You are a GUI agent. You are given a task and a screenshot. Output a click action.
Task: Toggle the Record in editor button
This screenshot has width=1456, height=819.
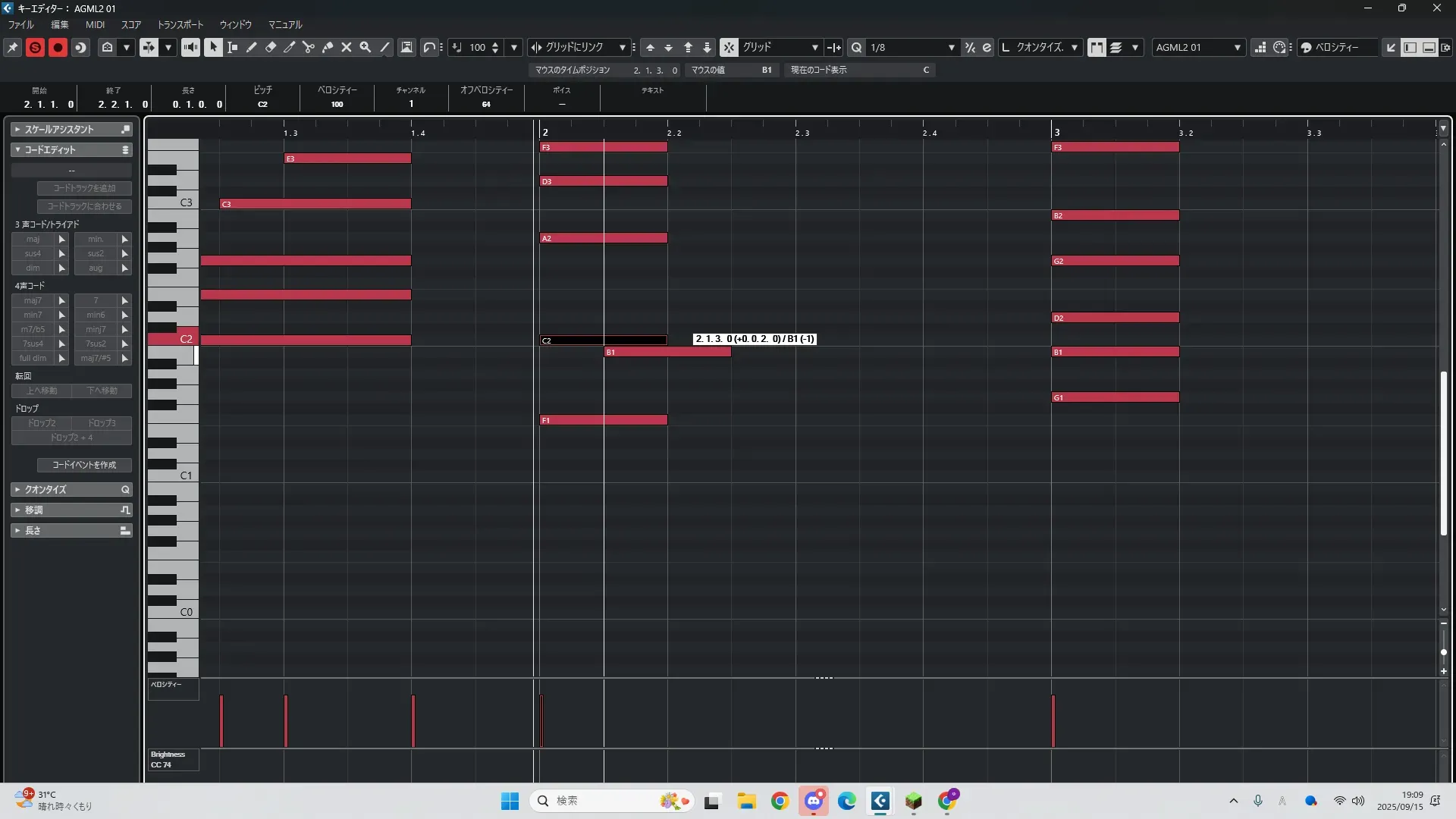58,47
